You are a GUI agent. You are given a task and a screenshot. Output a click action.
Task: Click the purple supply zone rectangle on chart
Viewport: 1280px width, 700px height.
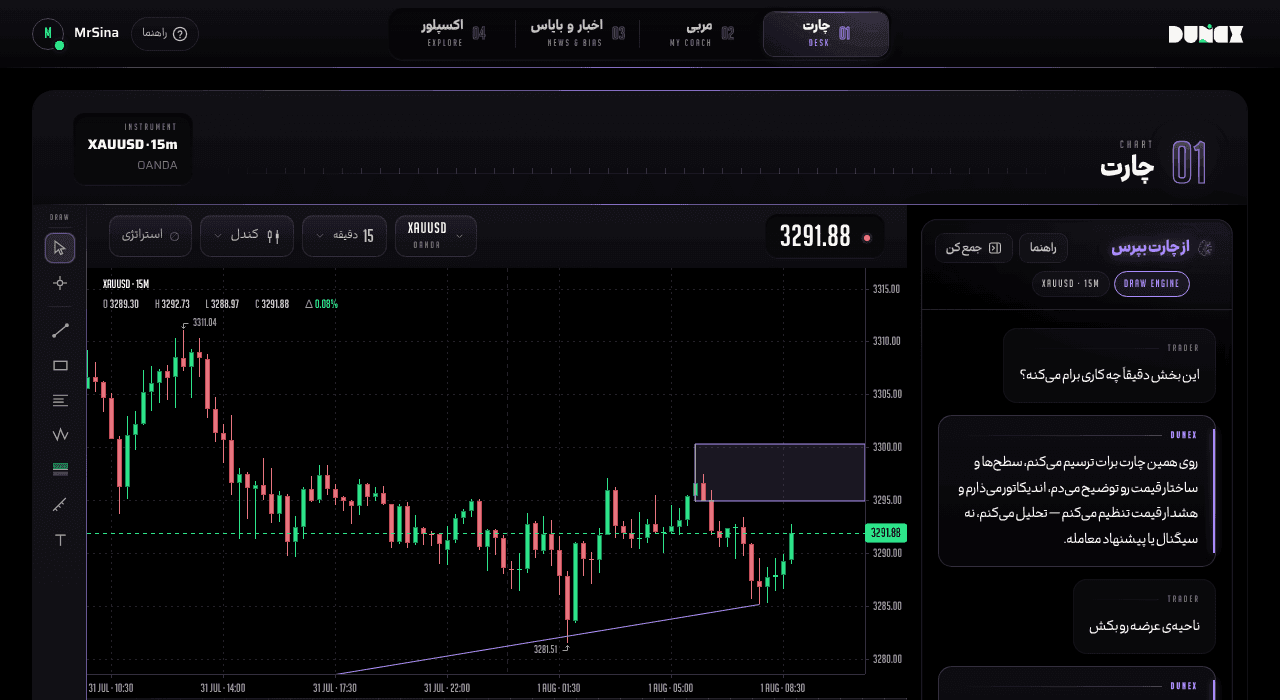pos(779,472)
